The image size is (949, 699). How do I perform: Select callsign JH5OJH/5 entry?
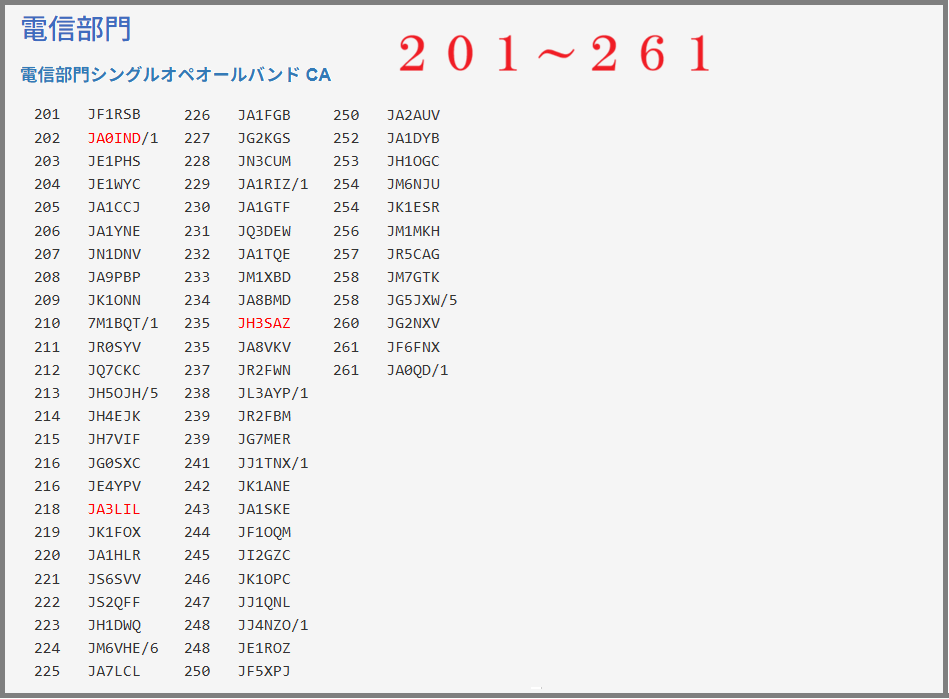123,393
